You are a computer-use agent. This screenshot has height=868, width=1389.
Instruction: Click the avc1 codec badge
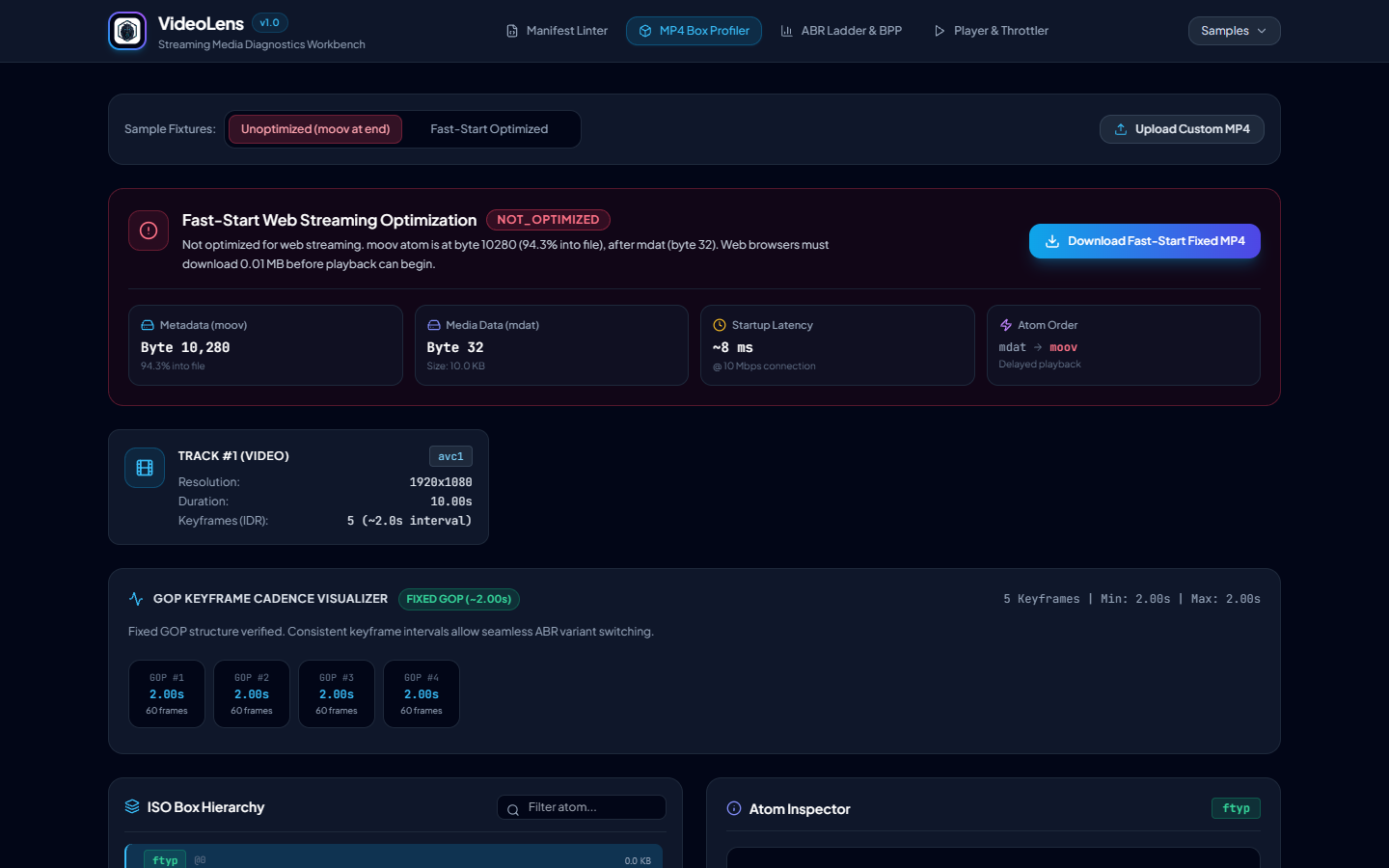(x=450, y=456)
